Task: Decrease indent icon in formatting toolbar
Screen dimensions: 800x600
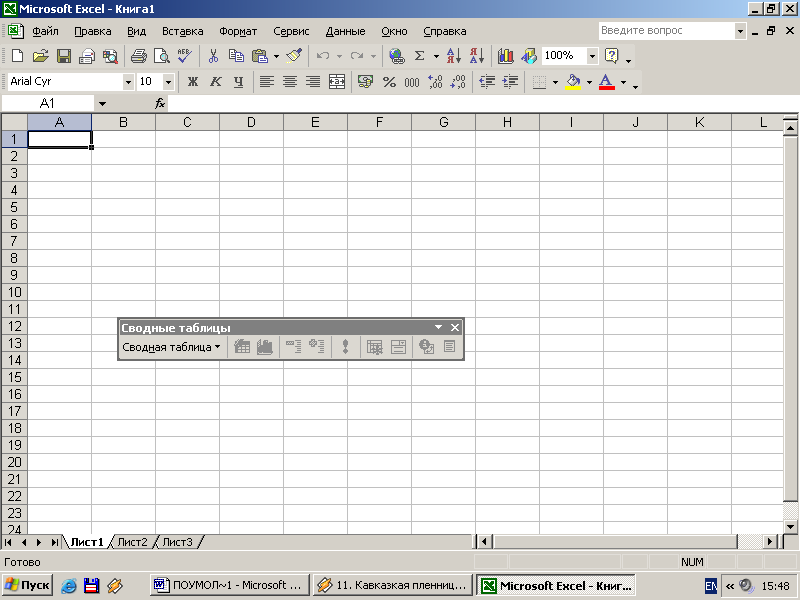Action: pos(487,82)
